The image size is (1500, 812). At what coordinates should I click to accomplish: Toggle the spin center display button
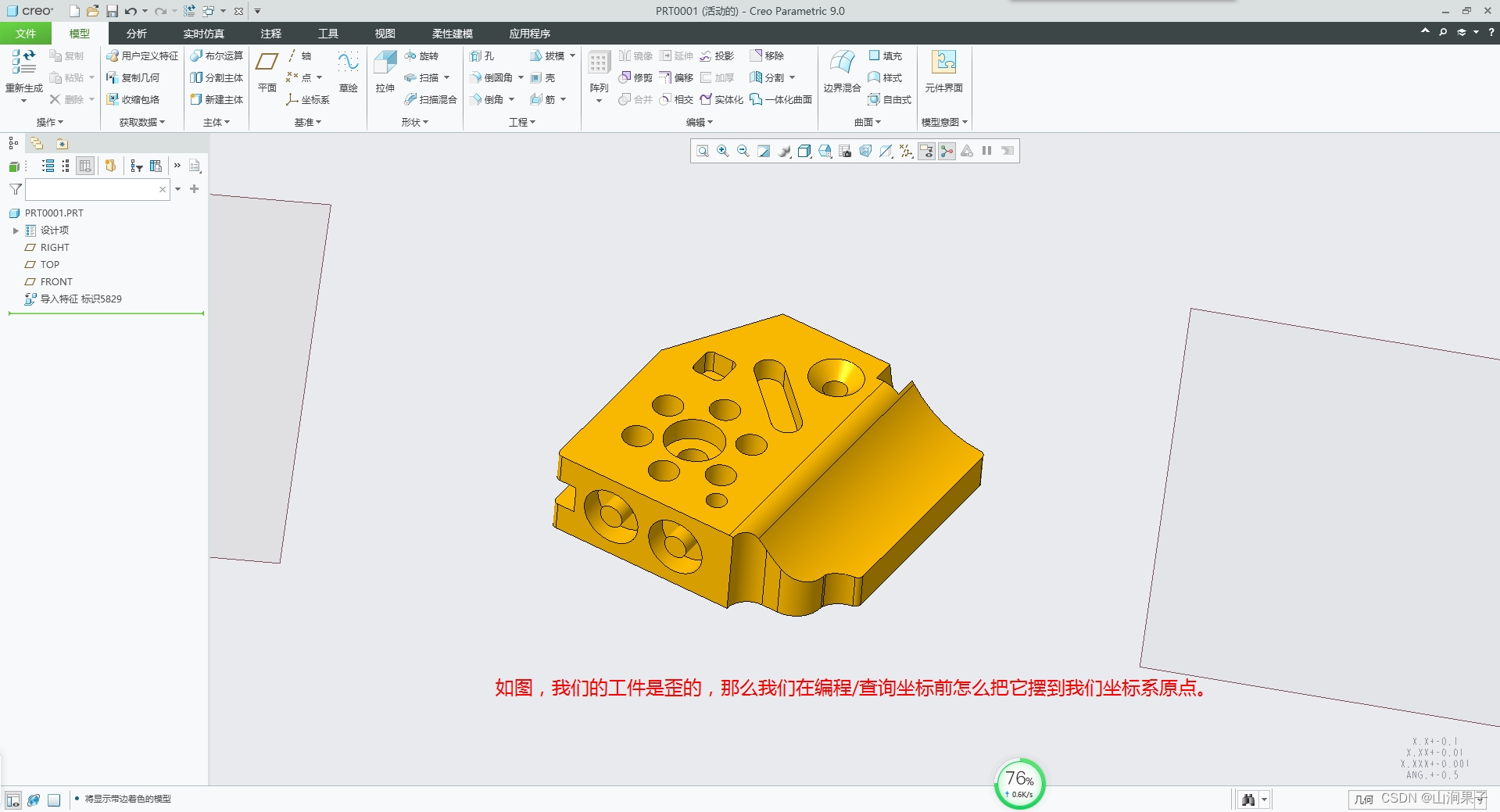(947, 151)
